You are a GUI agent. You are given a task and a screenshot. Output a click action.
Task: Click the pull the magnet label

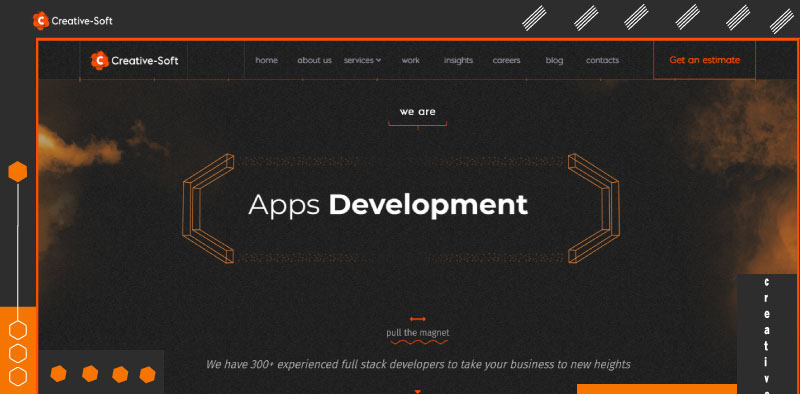coord(418,333)
